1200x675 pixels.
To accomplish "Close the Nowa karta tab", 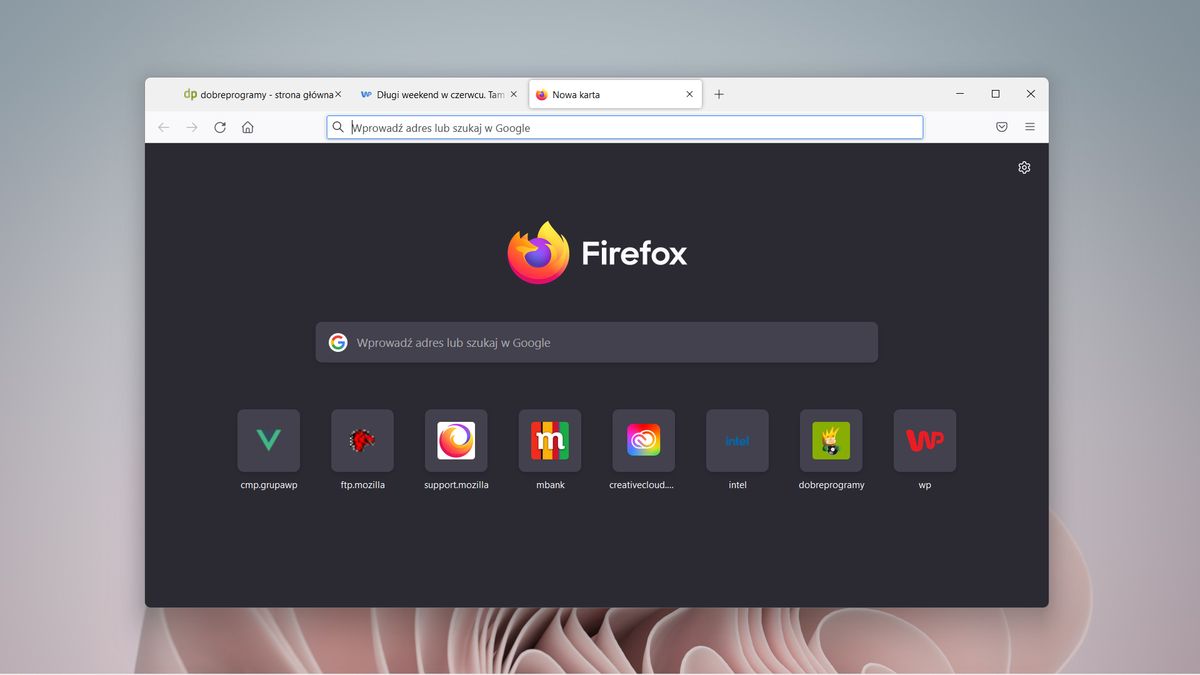I will 689,94.
